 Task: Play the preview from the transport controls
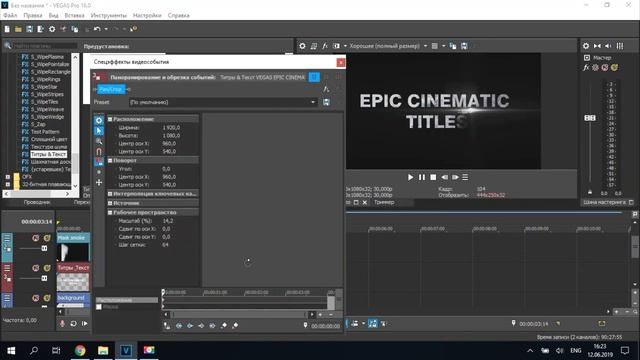pos(410,177)
